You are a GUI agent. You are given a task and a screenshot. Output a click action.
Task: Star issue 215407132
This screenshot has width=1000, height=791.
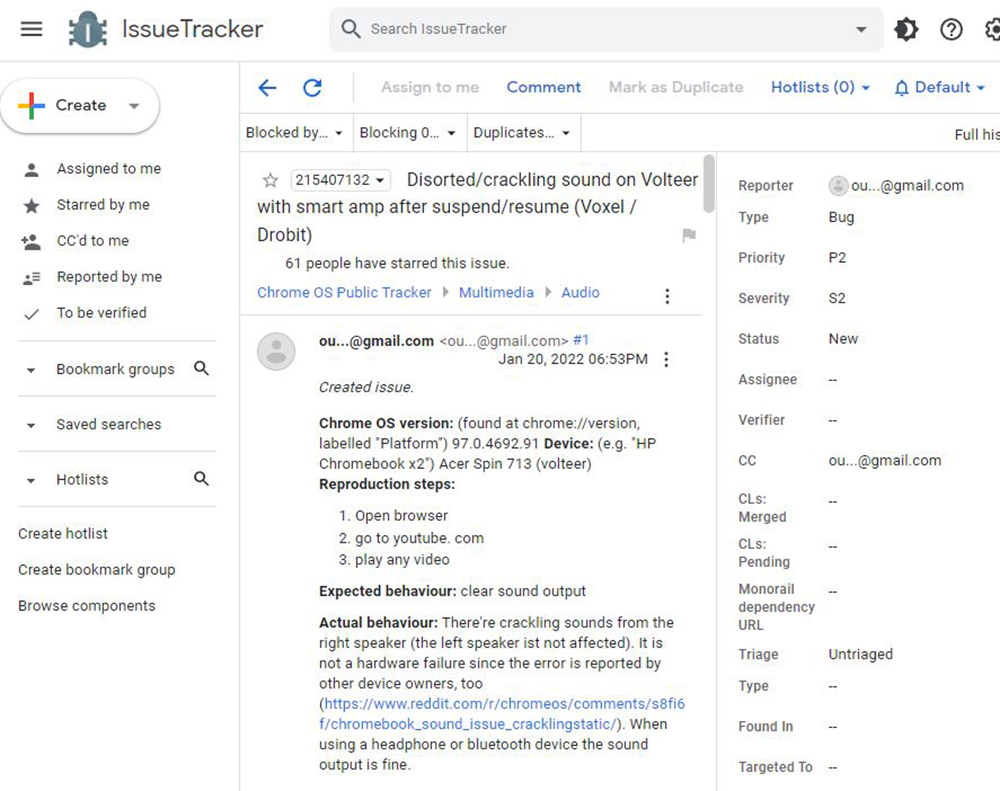270,181
